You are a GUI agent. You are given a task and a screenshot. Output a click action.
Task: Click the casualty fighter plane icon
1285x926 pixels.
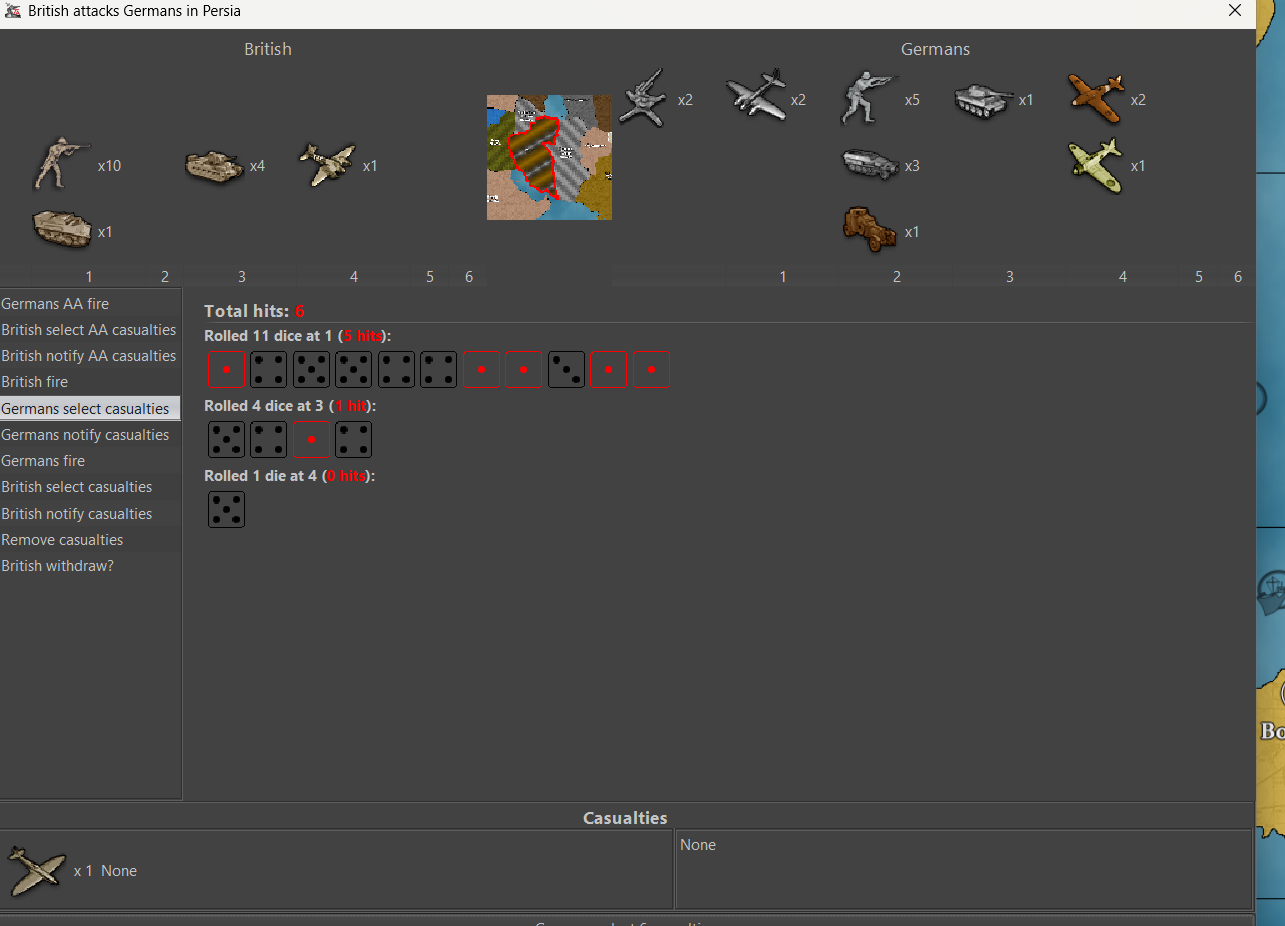(36, 870)
